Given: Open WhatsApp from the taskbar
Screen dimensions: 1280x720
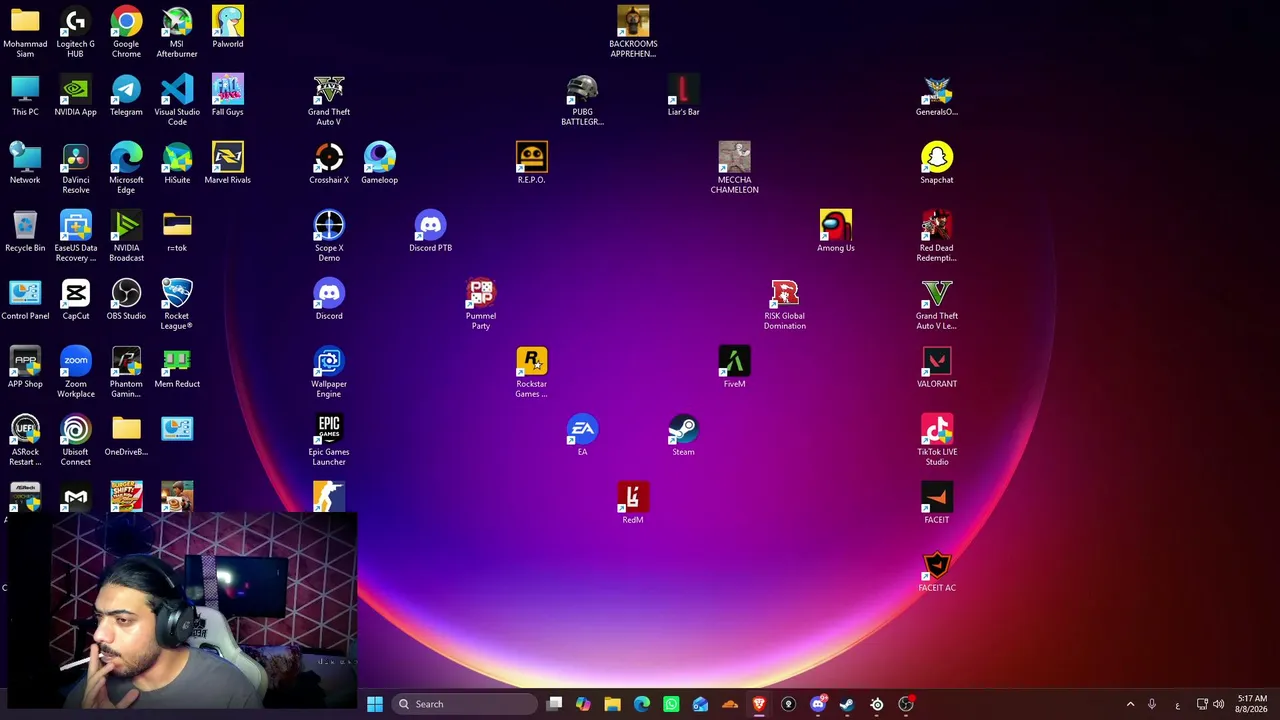Looking at the screenshot, I should click(671, 704).
